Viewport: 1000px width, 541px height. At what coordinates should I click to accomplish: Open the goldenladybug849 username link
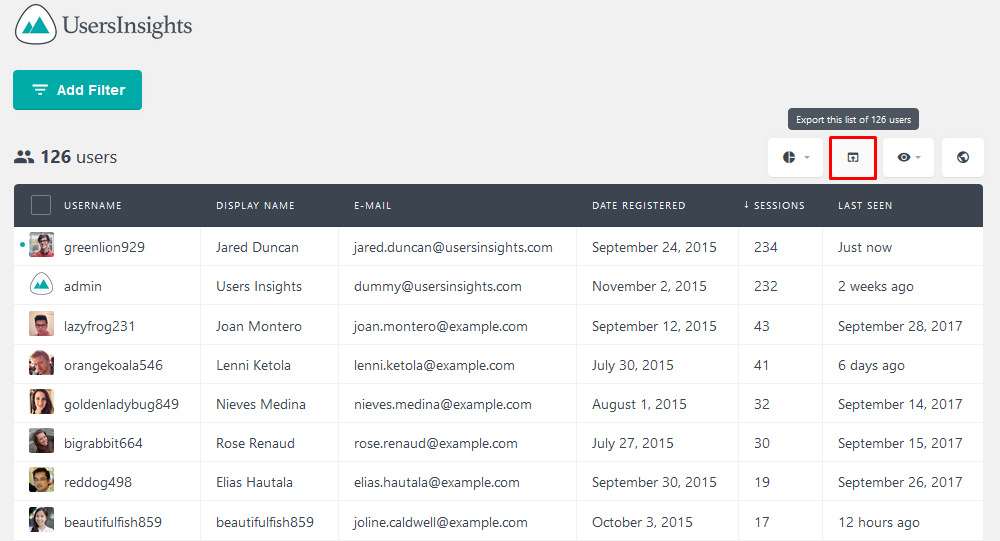(121, 404)
